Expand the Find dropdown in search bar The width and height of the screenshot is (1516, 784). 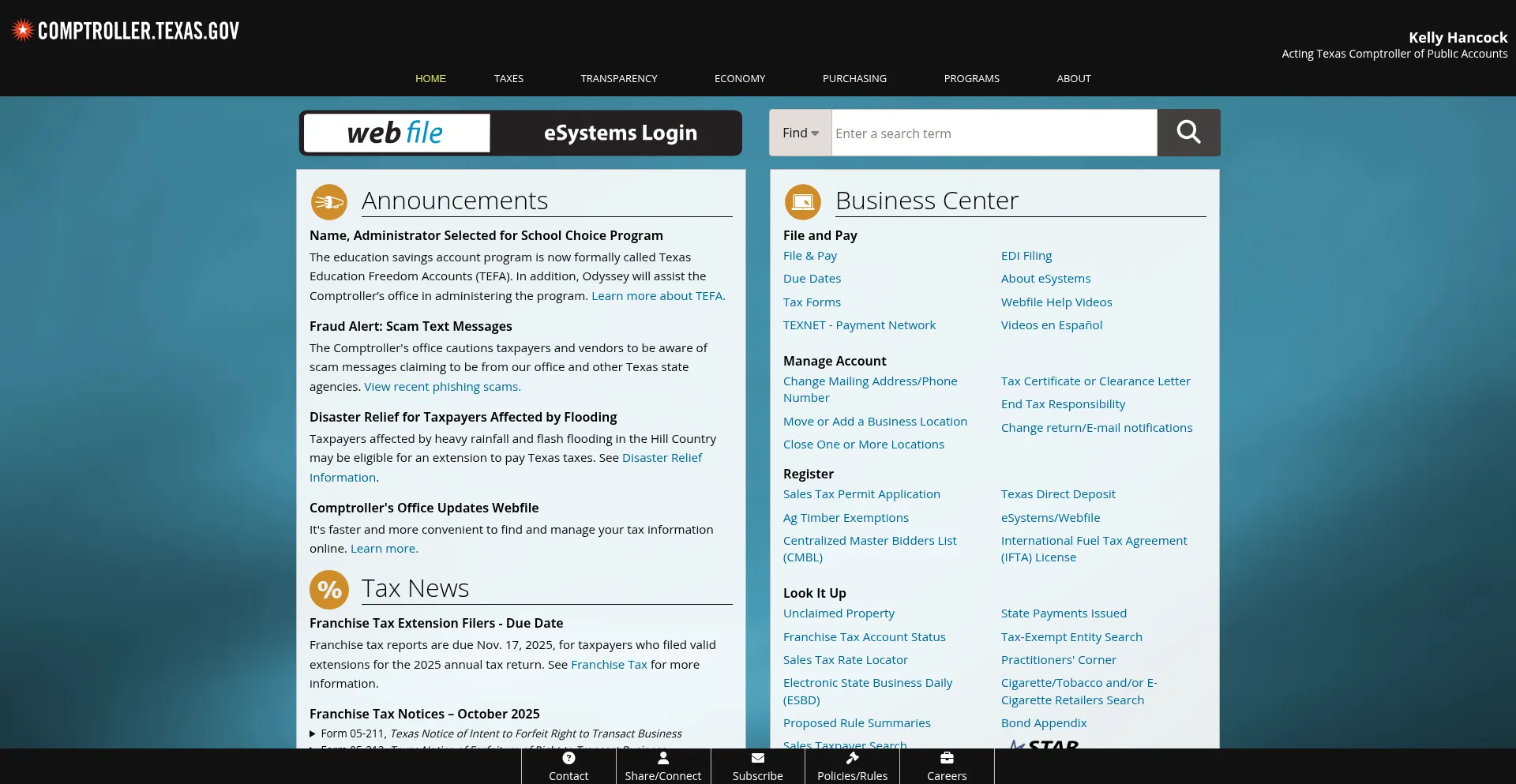[800, 133]
